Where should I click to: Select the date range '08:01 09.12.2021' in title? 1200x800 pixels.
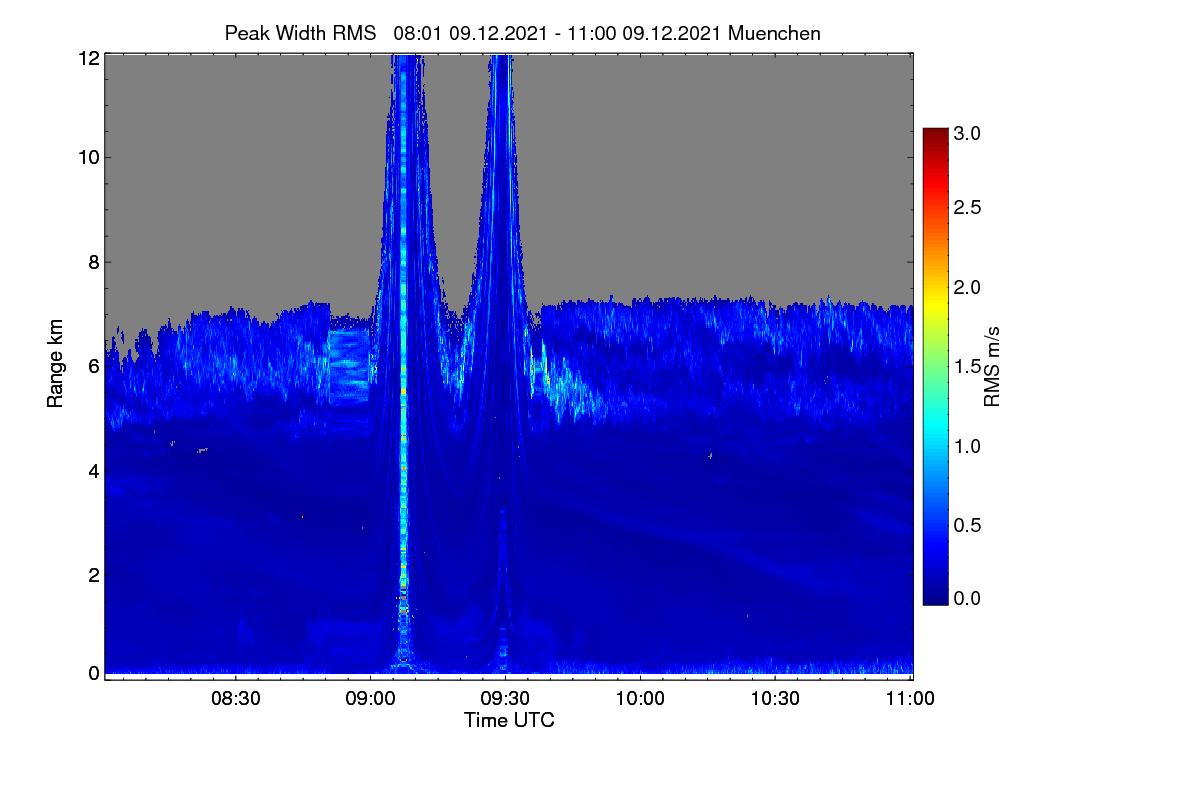tap(470, 33)
